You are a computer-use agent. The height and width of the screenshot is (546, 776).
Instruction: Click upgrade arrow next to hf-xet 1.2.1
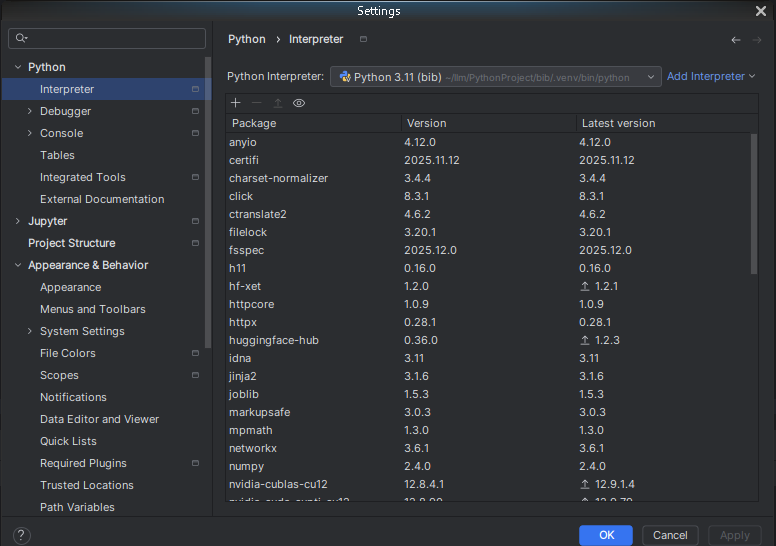point(585,286)
